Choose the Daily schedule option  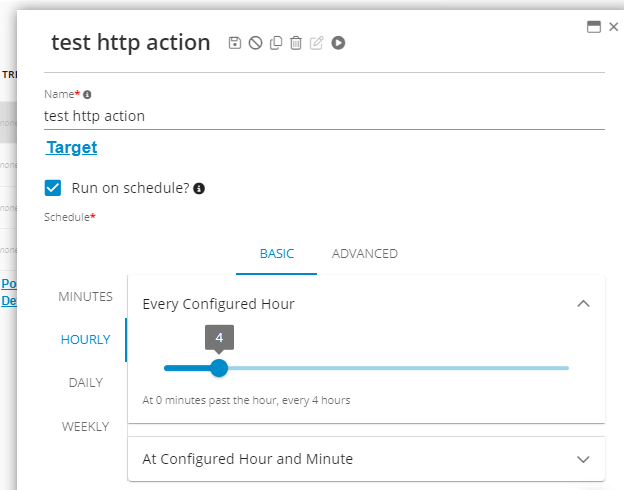coord(86,382)
